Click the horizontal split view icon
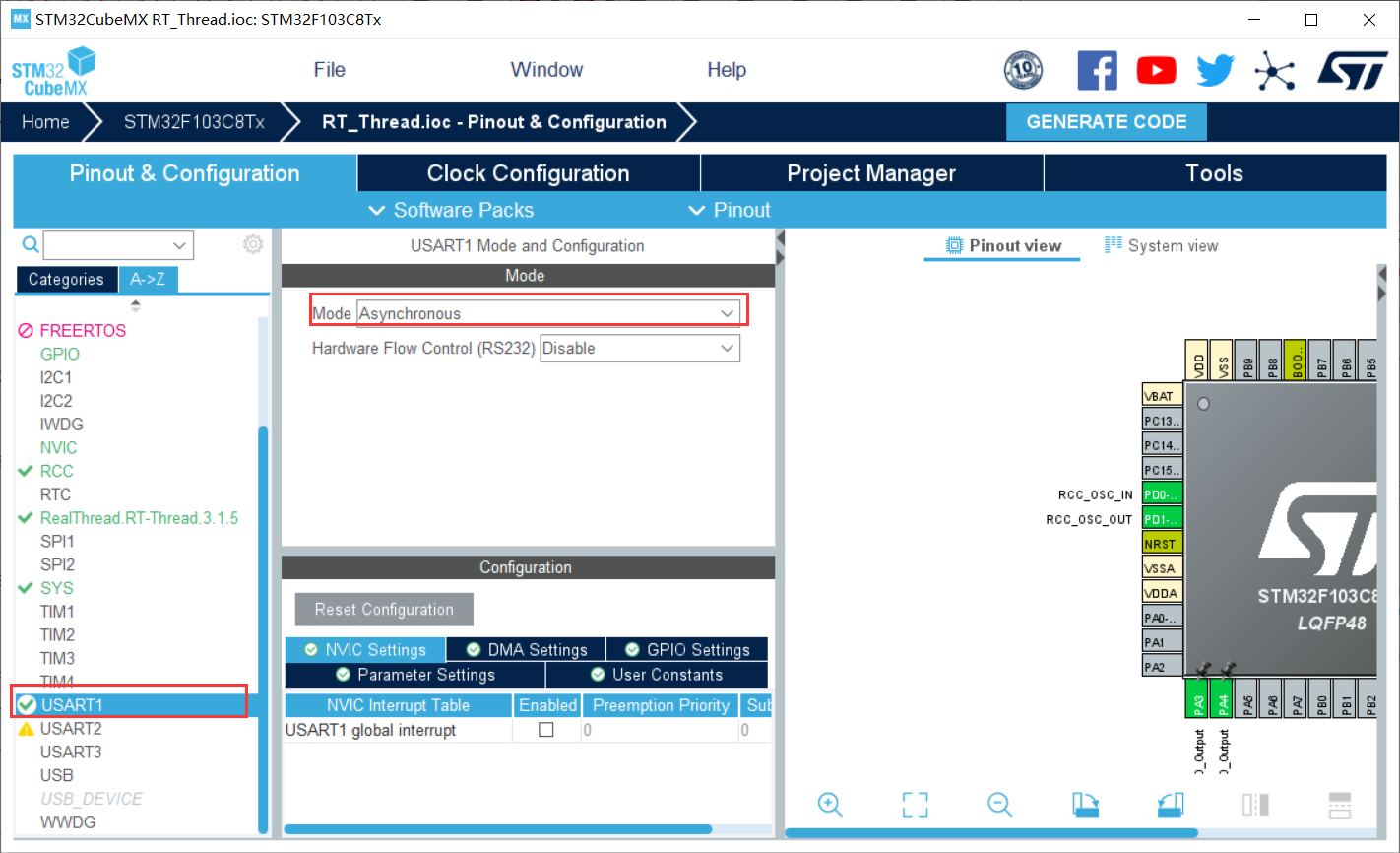This screenshot has width=1400, height=853. point(1340,805)
